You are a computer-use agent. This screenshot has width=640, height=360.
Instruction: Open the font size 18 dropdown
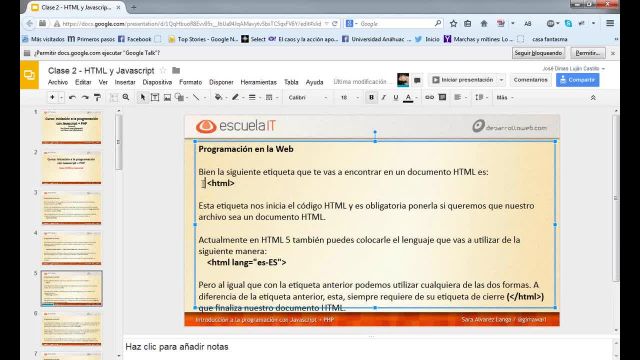pos(350,98)
